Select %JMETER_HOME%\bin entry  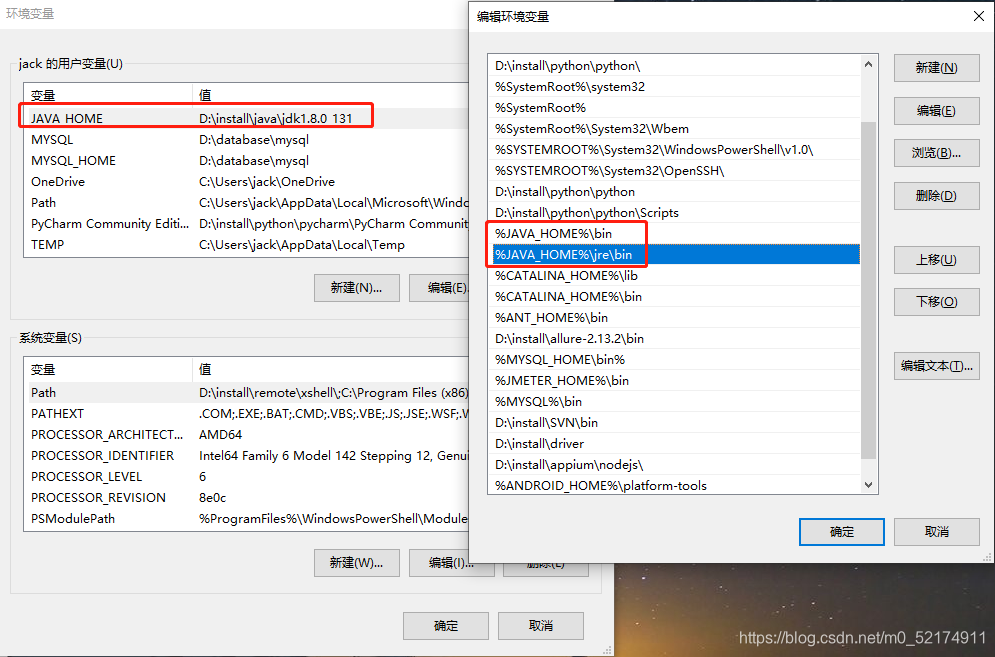675,380
